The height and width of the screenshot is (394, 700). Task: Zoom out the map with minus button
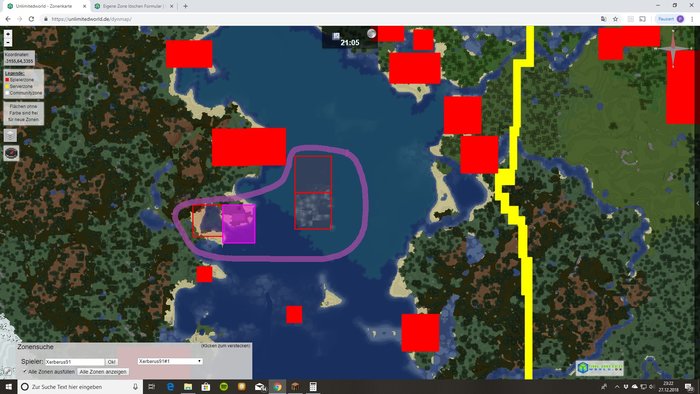tap(8, 42)
